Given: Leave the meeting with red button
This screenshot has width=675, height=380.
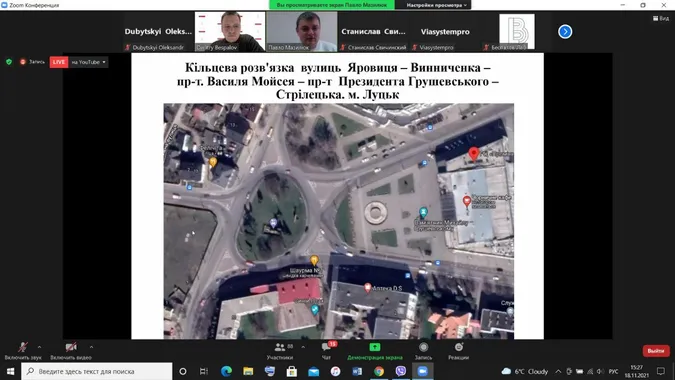Looking at the screenshot, I should [656, 351].
